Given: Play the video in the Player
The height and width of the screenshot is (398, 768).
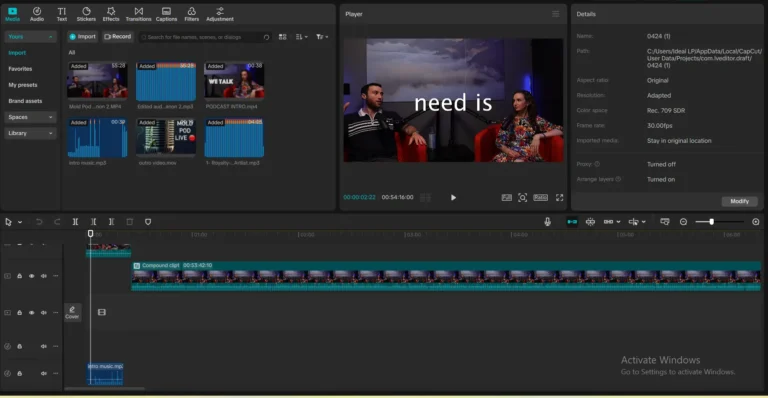Looking at the screenshot, I should coord(453,197).
